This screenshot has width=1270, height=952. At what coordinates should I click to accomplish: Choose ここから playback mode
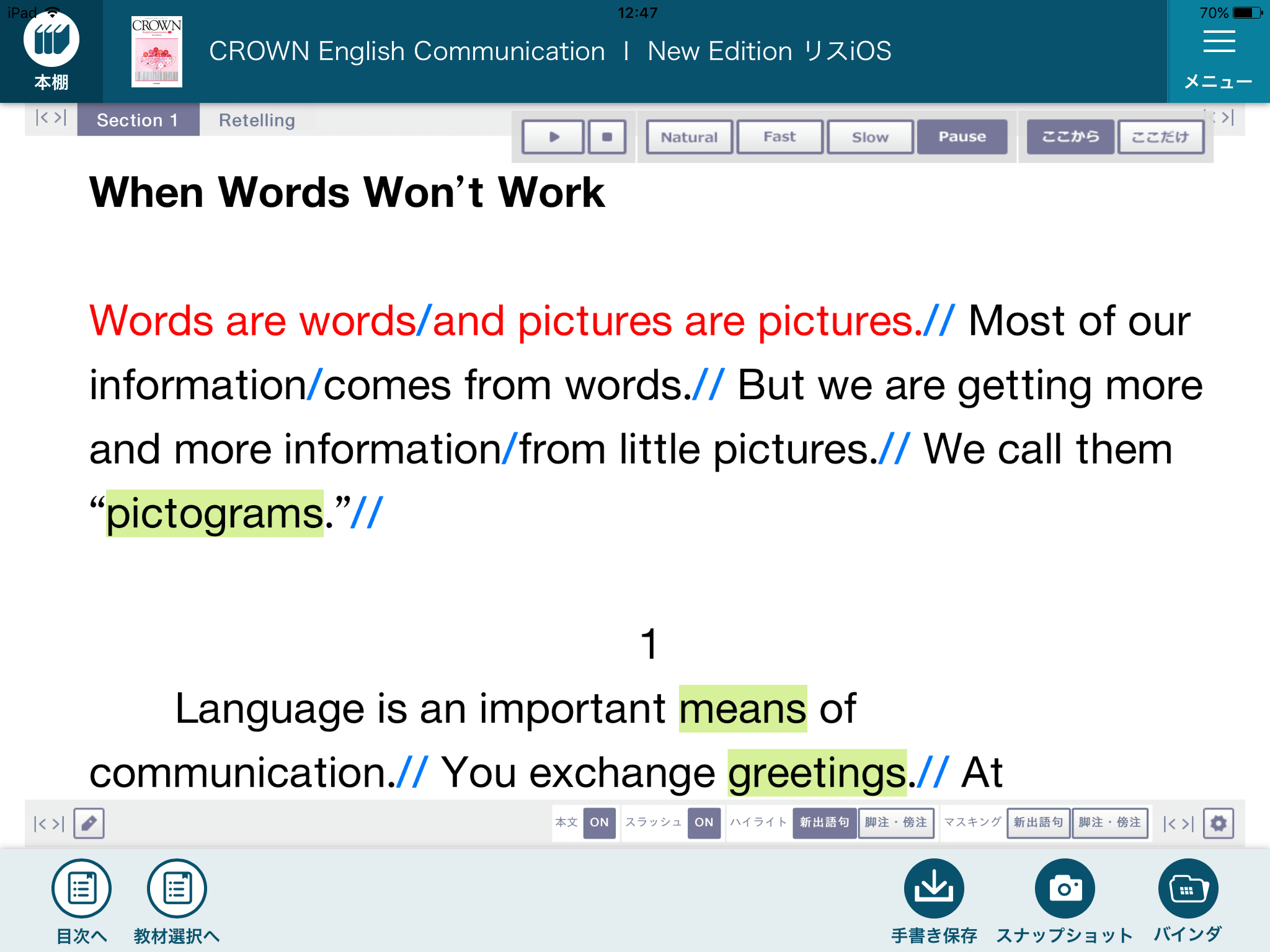[x=1070, y=136]
